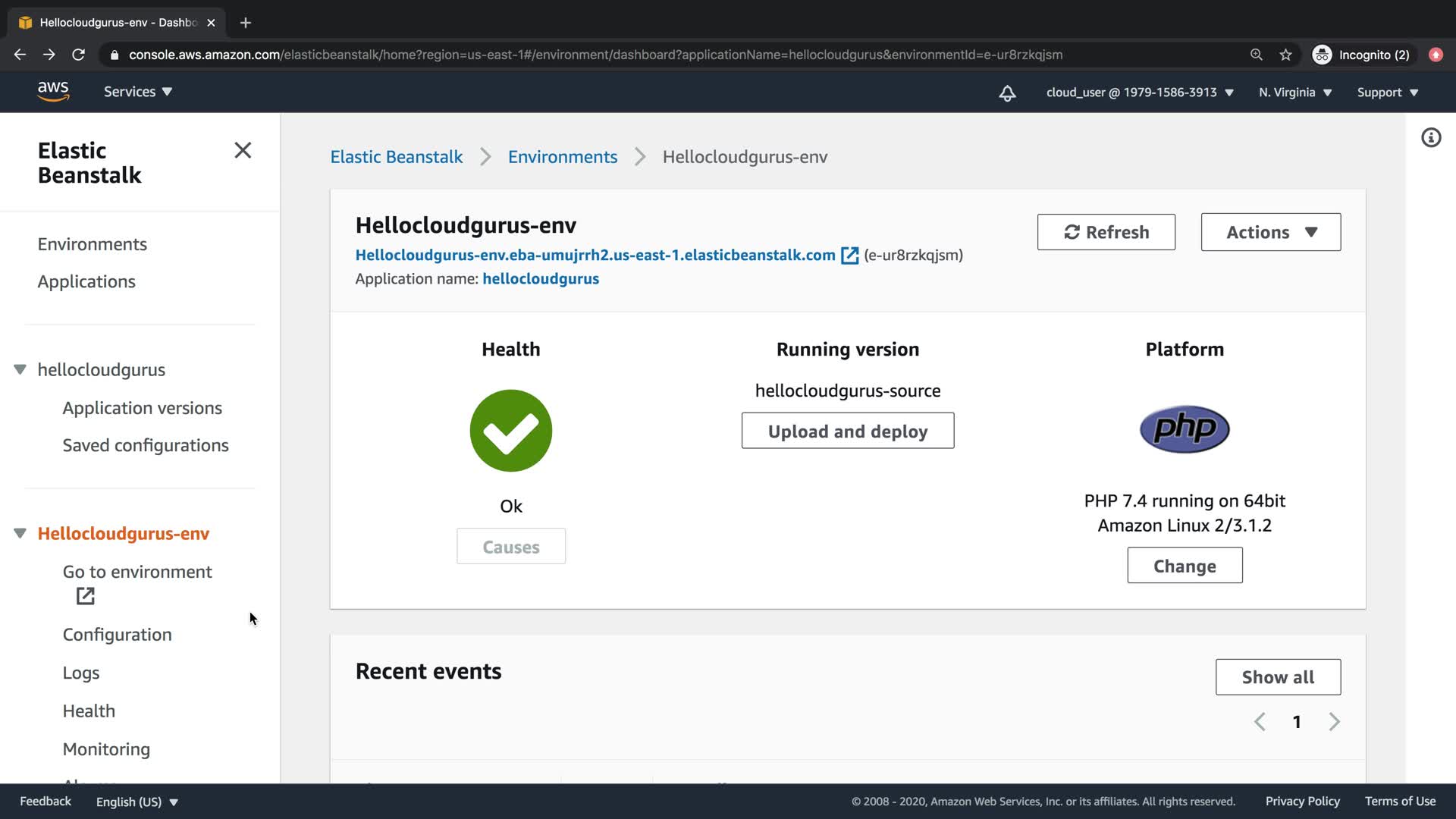Screen dimensions: 1456x819
Task: Open the Actions dropdown
Action: (x=1270, y=232)
